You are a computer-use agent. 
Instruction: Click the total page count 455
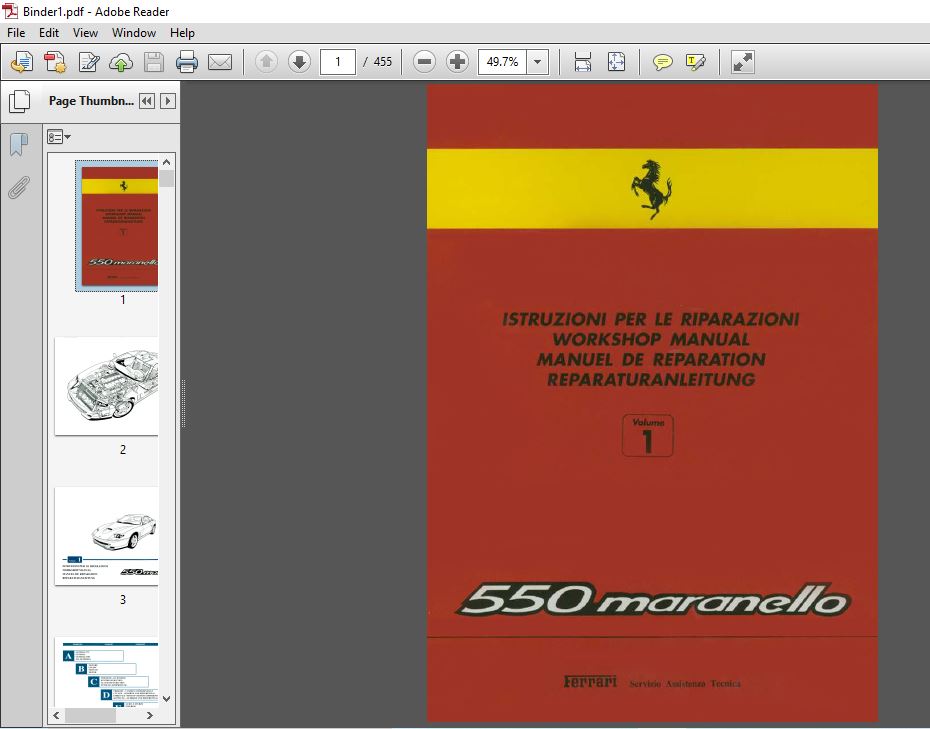[383, 62]
